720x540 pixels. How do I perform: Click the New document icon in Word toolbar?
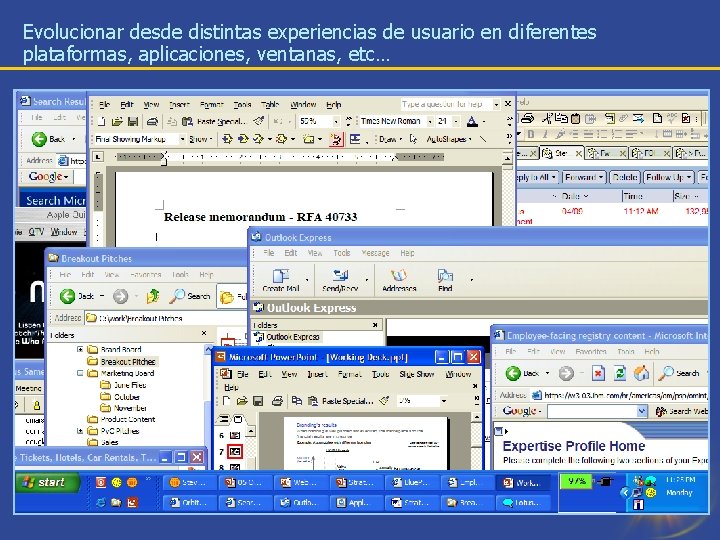(x=101, y=121)
